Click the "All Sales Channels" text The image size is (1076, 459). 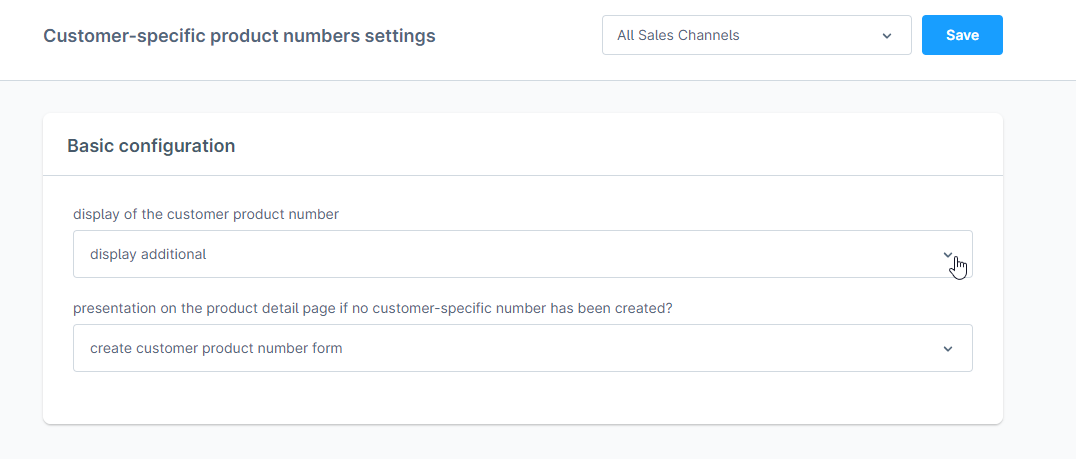click(678, 35)
